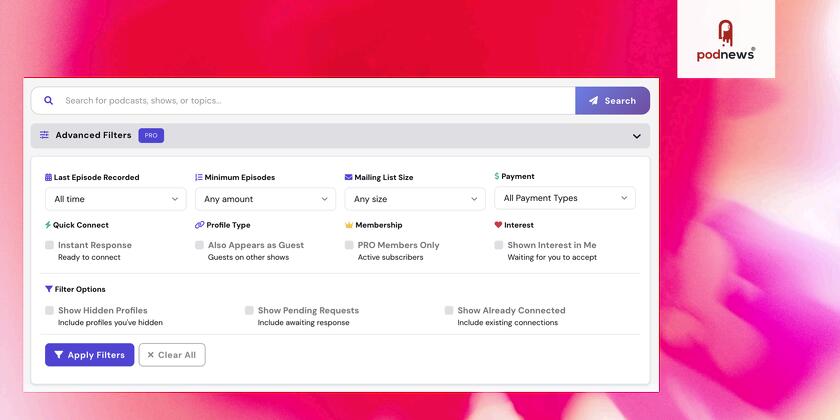Click the chain link Profile Type icon
The width and height of the screenshot is (840, 420).
click(200, 225)
